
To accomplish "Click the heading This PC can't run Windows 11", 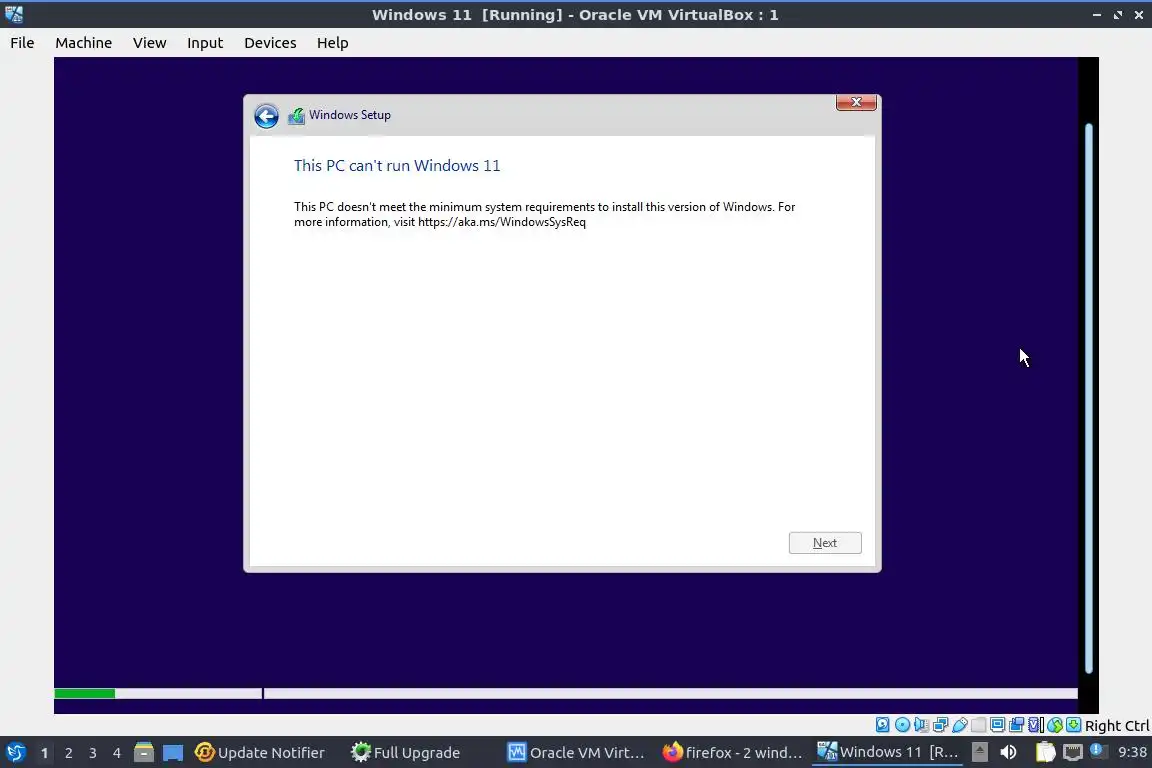I will pos(397,165).
